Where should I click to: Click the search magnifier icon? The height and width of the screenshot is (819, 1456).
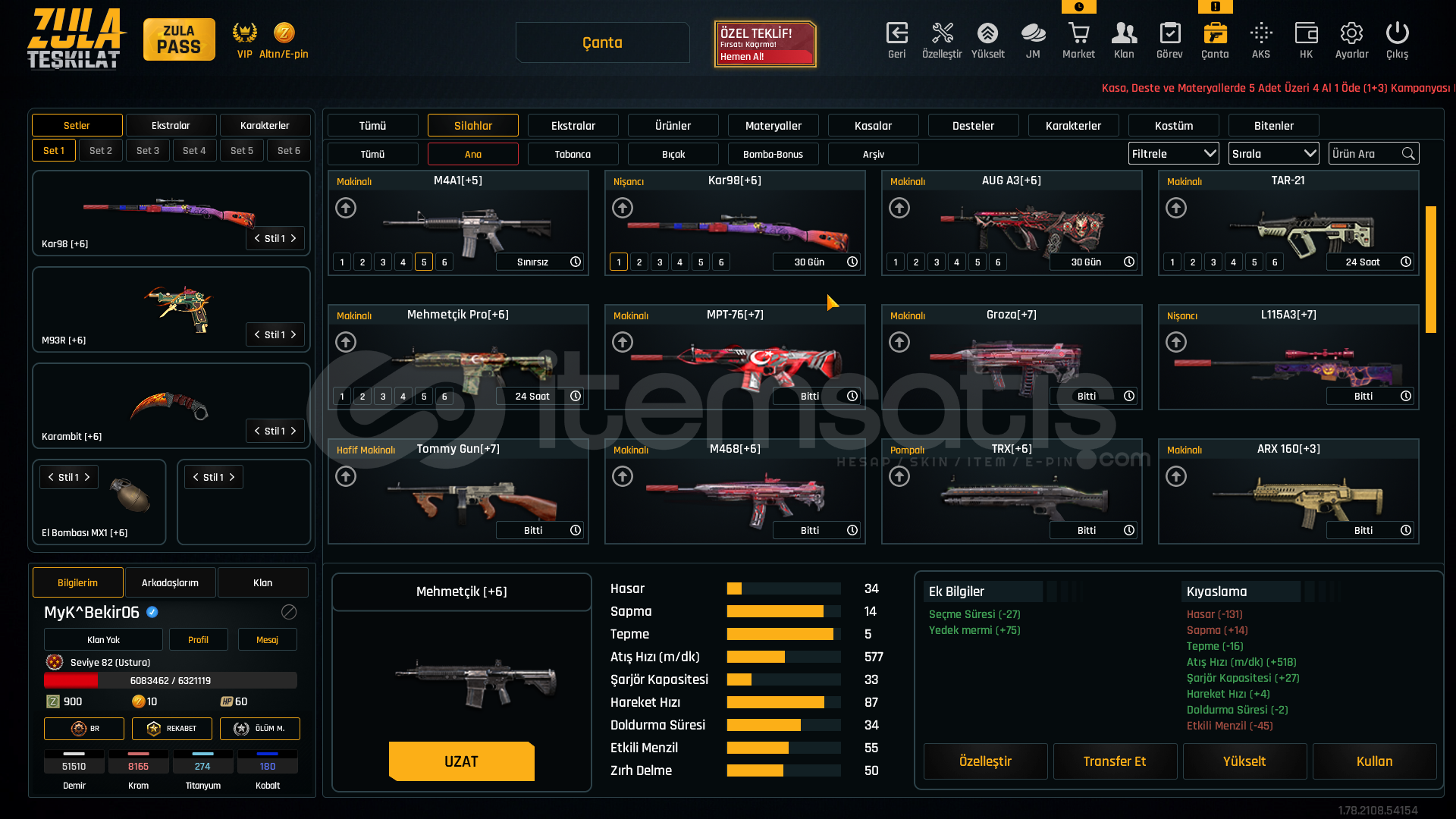(1408, 154)
